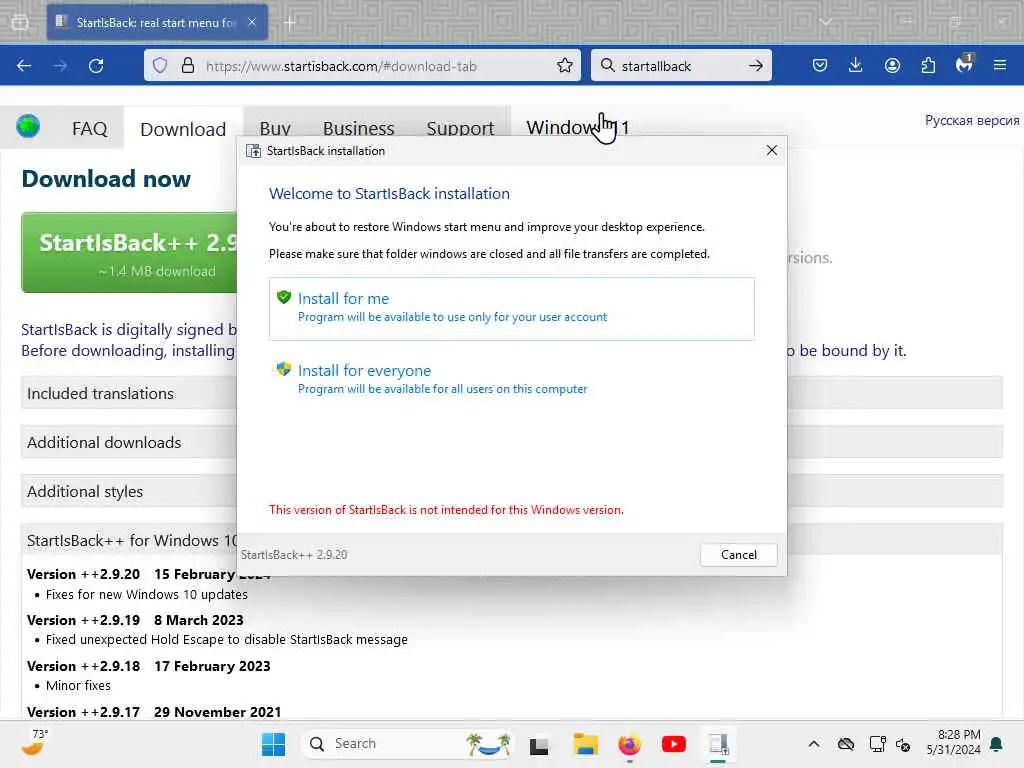The height and width of the screenshot is (768, 1024).
Task: Click 'Download now' heading
Action: click(106, 178)
